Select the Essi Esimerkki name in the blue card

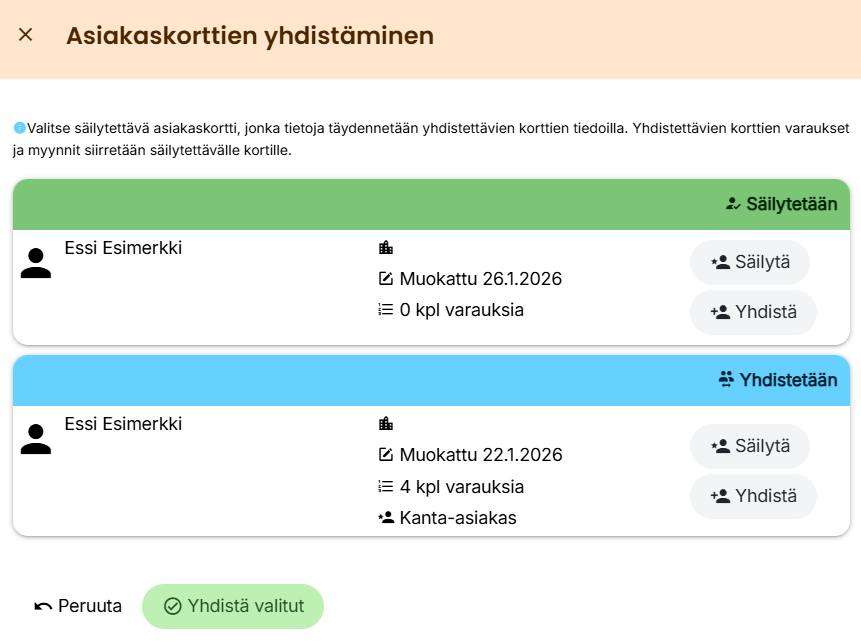click(123, 424)
